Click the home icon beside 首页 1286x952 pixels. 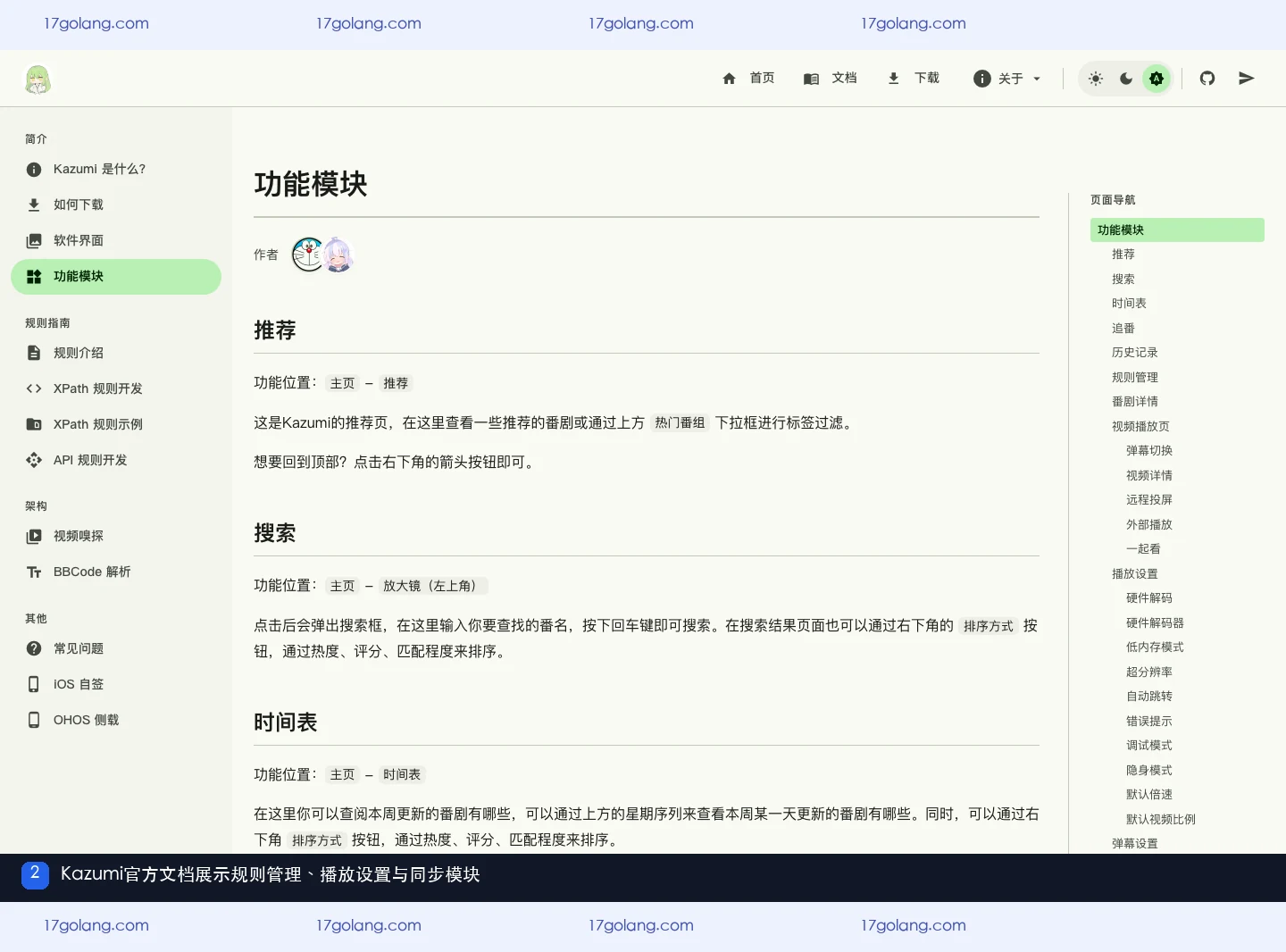tap(729, 79)
